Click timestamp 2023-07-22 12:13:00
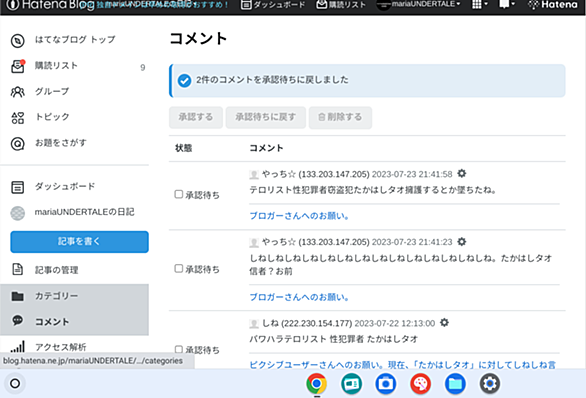 point(395,323)
